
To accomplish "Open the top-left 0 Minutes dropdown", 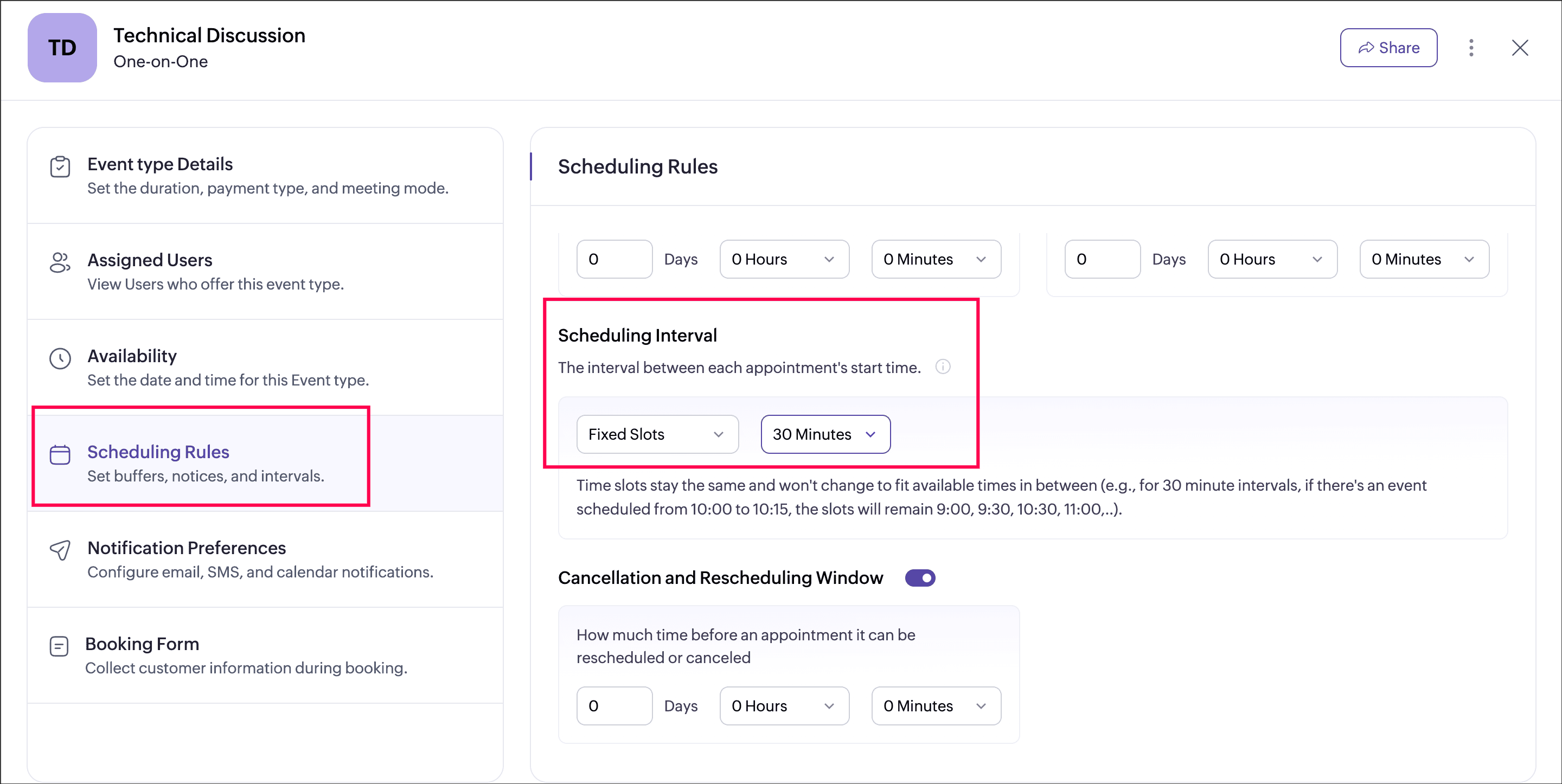I will click(x=936, y=260).
